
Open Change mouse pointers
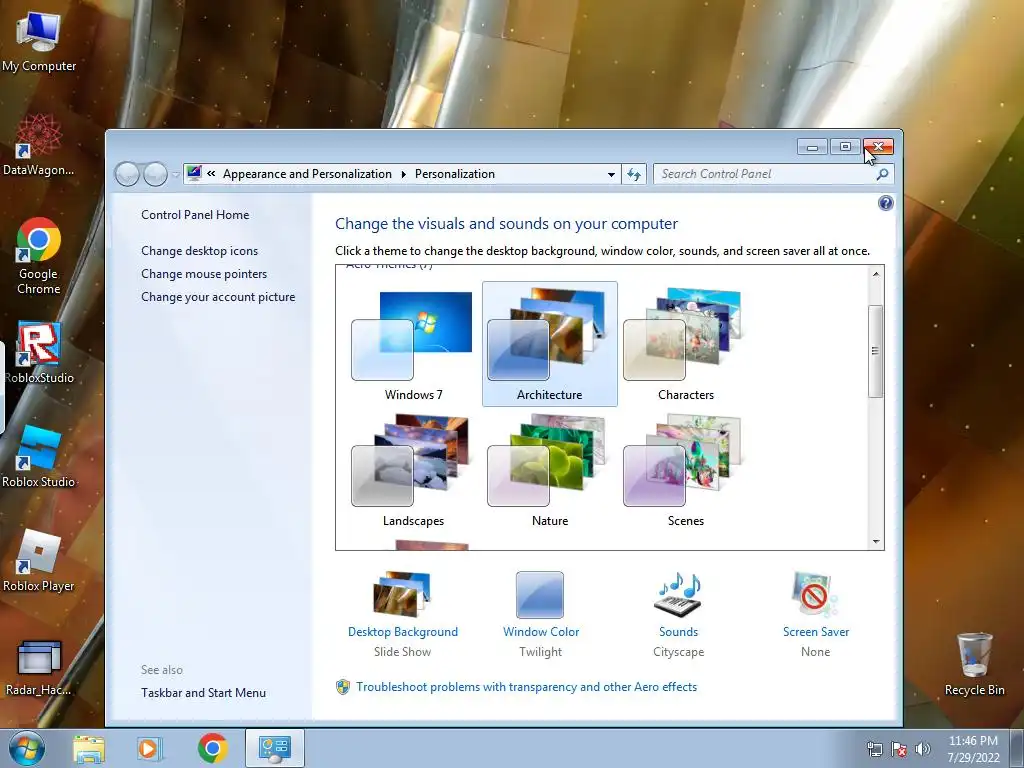204,274
